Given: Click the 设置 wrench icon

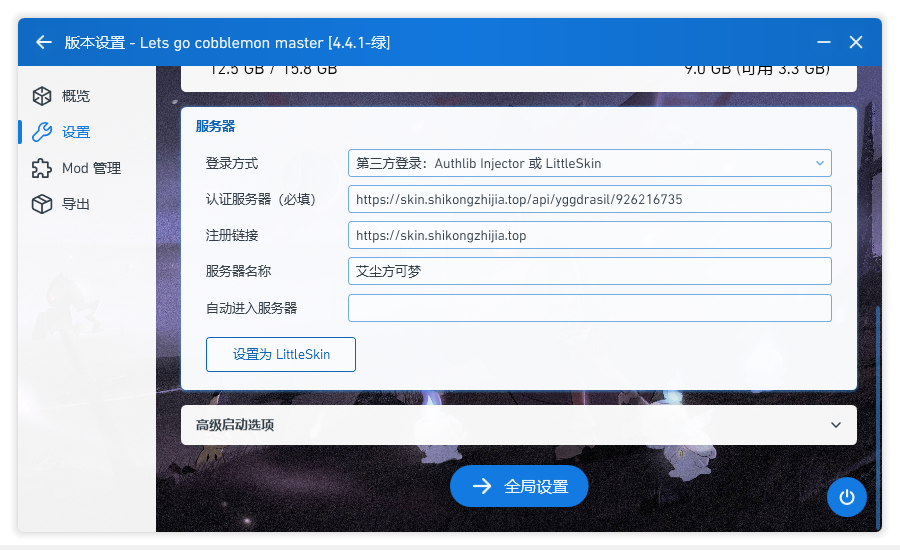Looking at the screenshot, I should [x=42, y=132].
